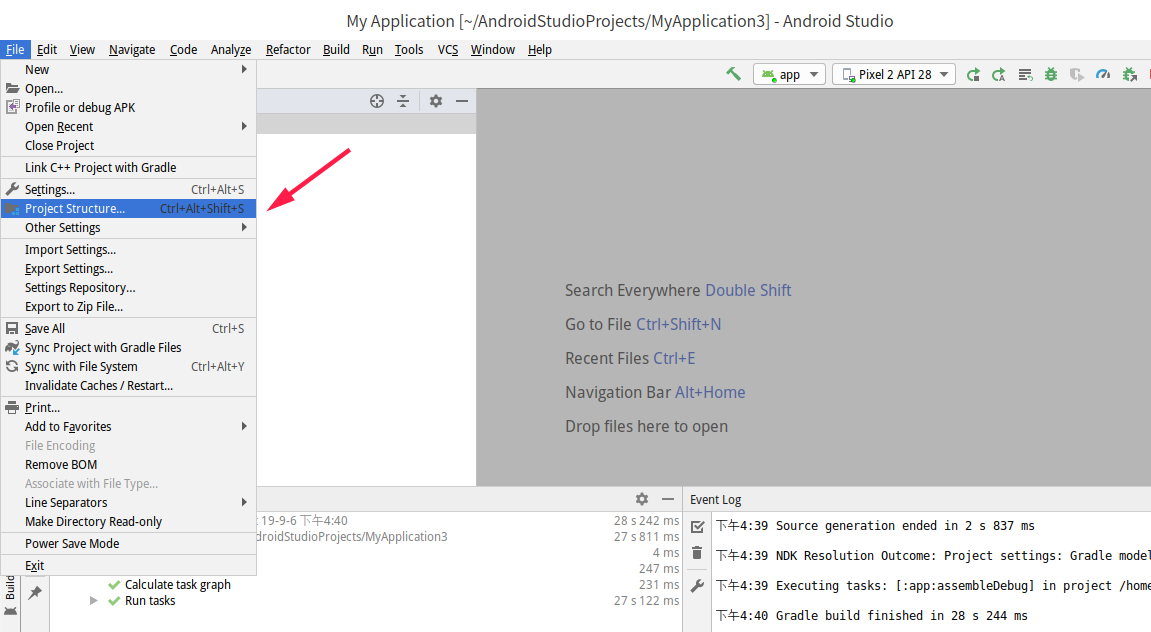The height and width of the screenshot is (632, 1151).
Task: Choose Remove BOM menu item
Action: tap(128, 465)
